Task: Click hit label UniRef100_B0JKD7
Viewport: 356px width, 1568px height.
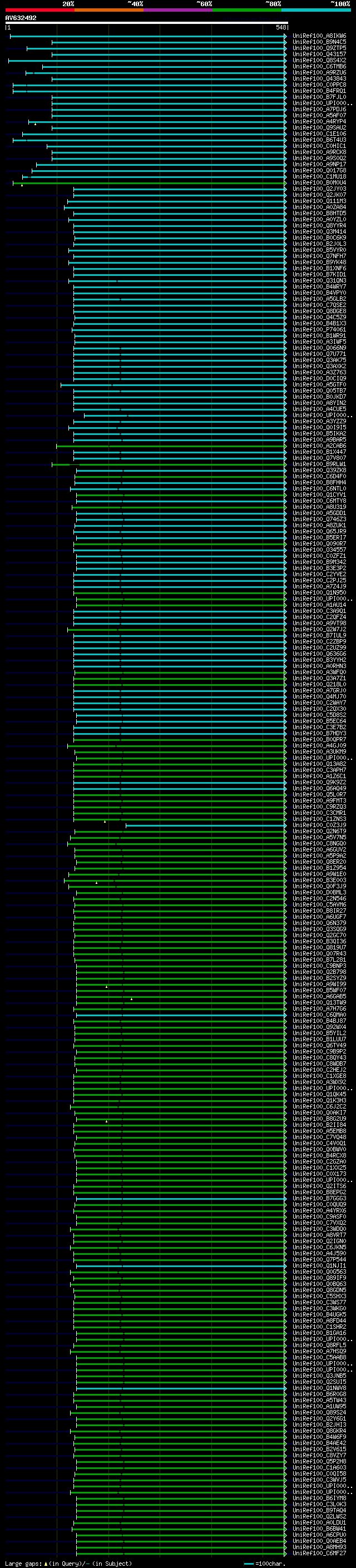Action: [319, 397]
